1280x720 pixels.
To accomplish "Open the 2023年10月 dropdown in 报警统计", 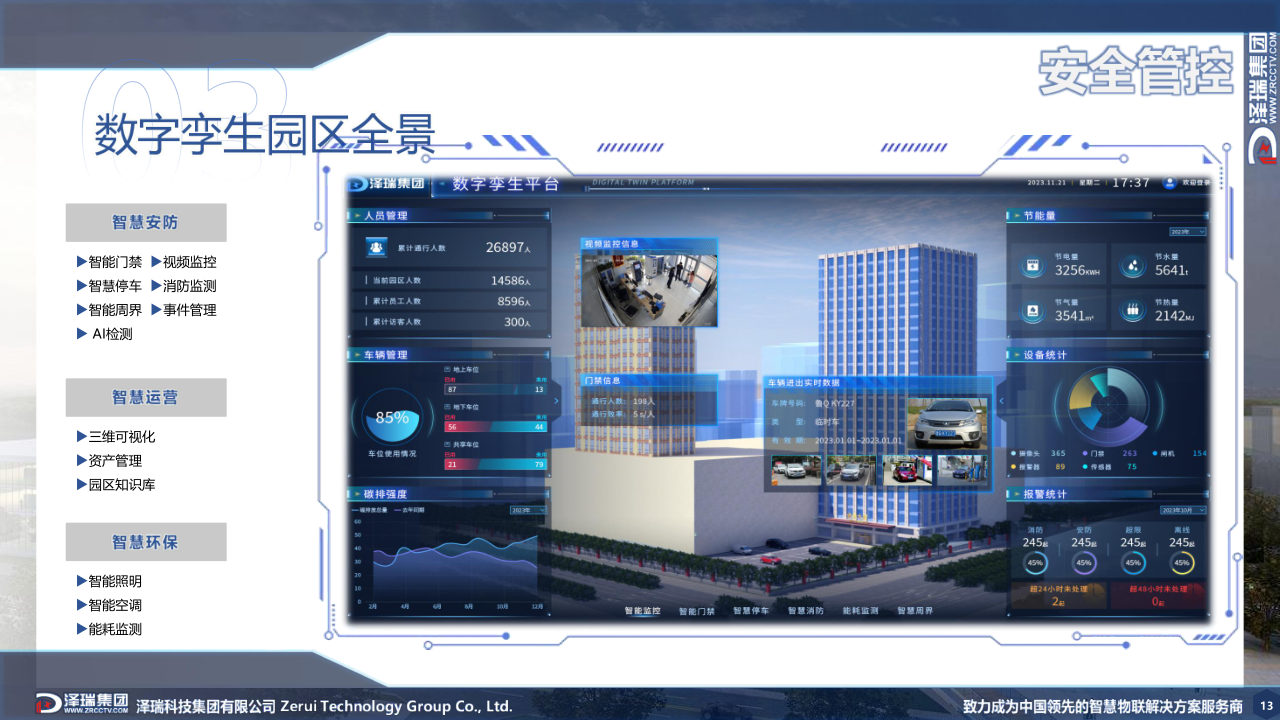I will point(1182,510).
